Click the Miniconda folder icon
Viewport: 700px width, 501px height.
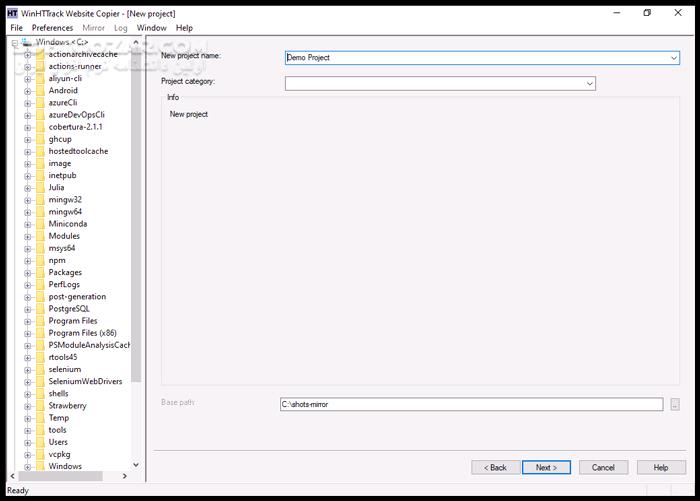40,224
